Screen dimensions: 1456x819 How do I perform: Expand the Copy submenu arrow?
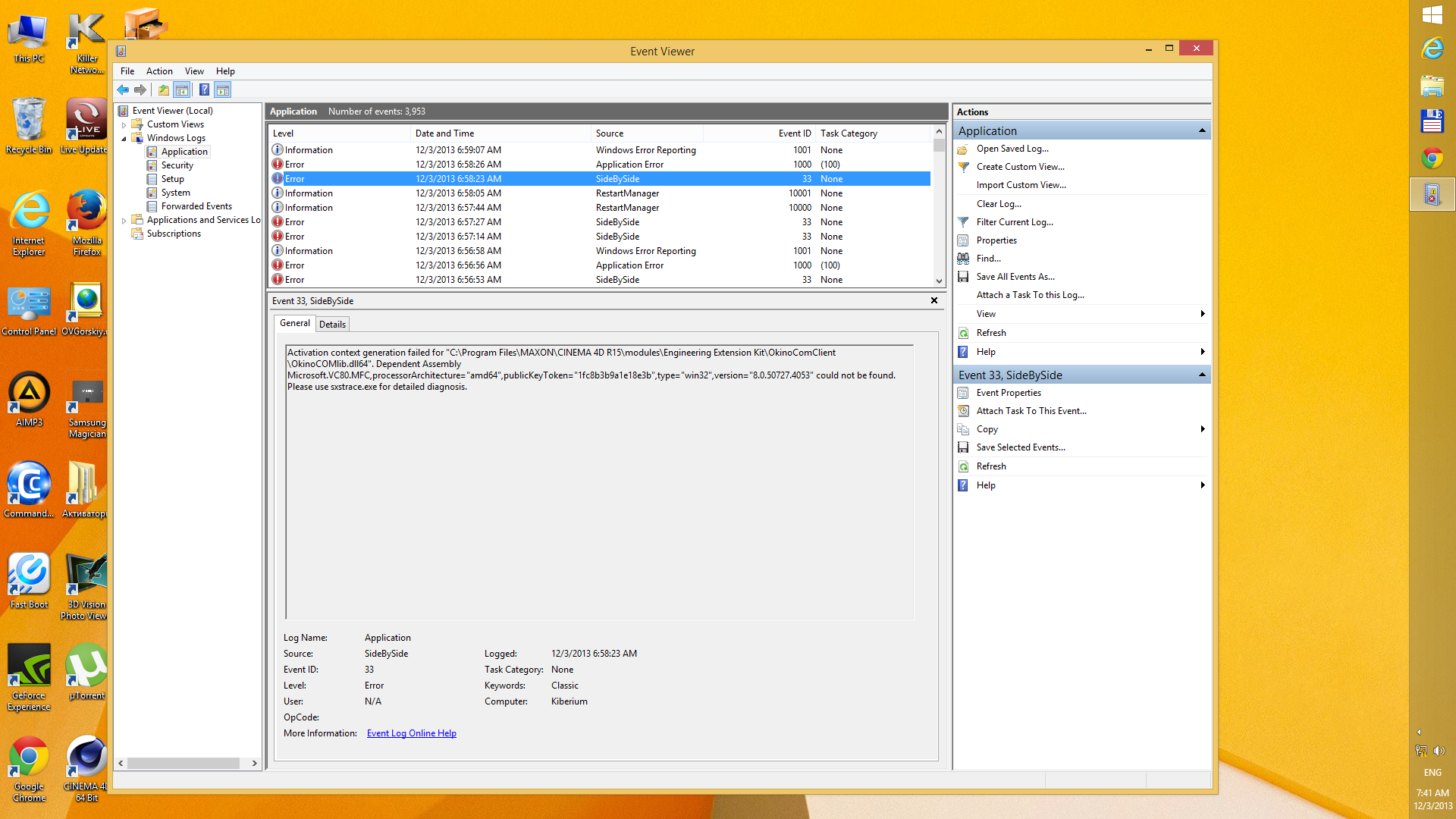click(x=1203, y=429)
